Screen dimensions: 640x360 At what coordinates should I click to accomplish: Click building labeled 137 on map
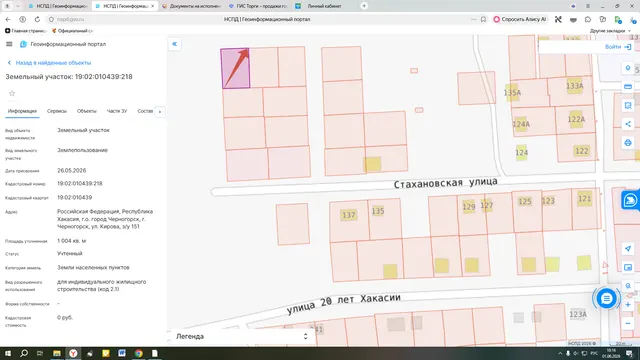pyautogui.click(x=349, y=215)
